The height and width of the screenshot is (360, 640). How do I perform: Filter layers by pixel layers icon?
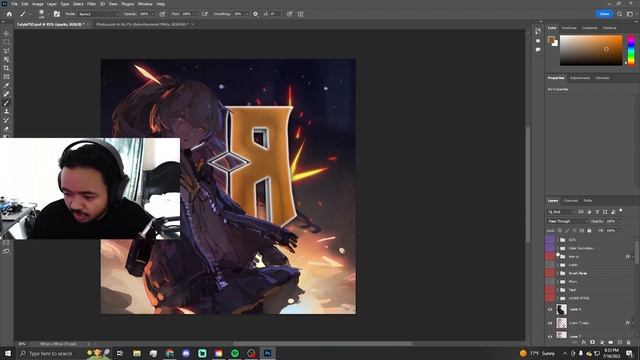pyautogui.click(x=581, y=212)
